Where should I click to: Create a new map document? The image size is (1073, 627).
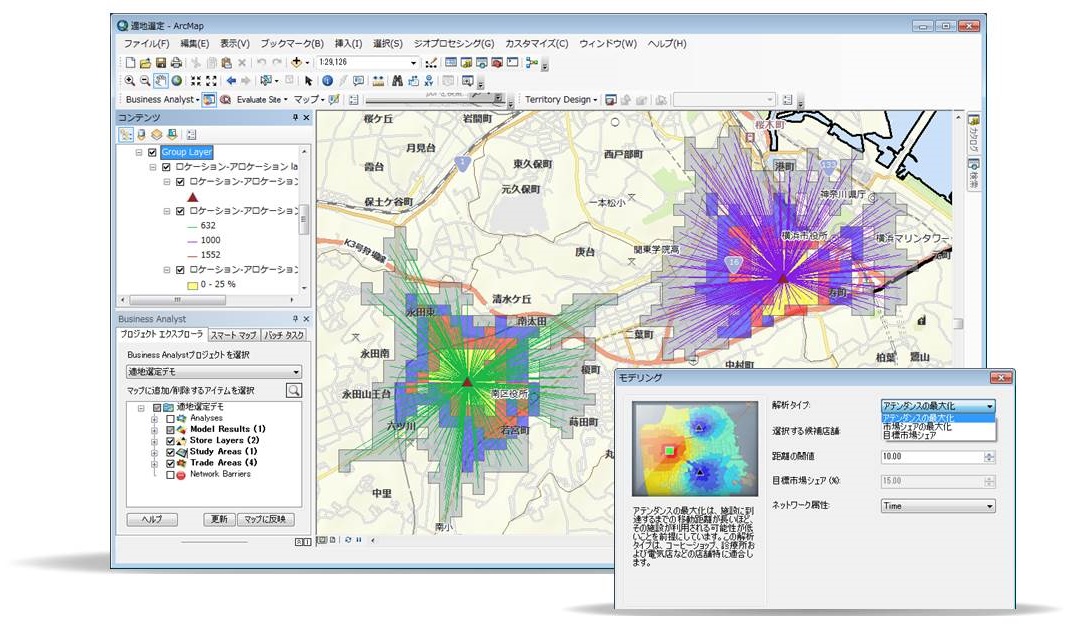click(x=130, y=62)
